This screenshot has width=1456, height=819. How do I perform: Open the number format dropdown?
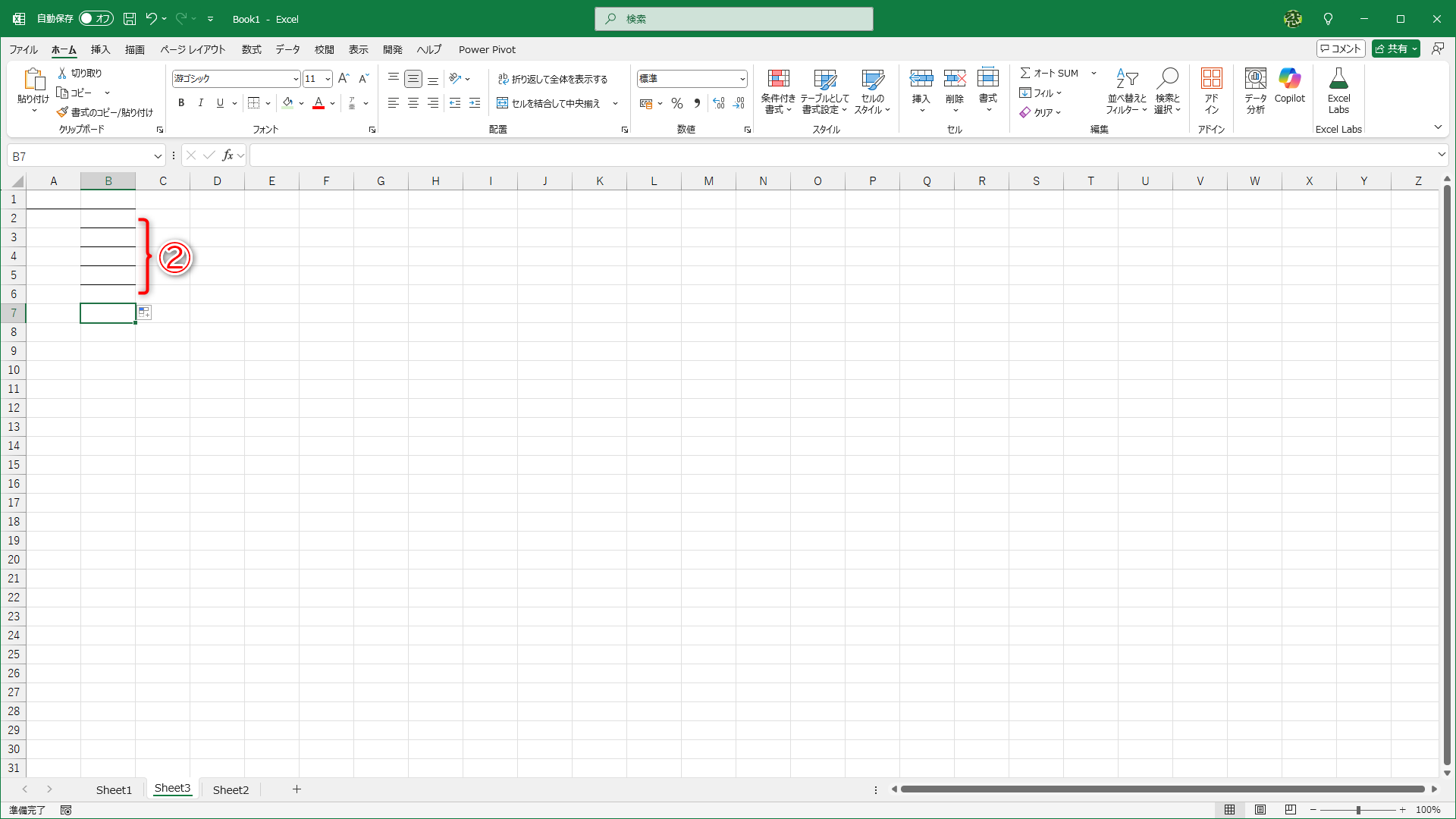pos(742,79)
